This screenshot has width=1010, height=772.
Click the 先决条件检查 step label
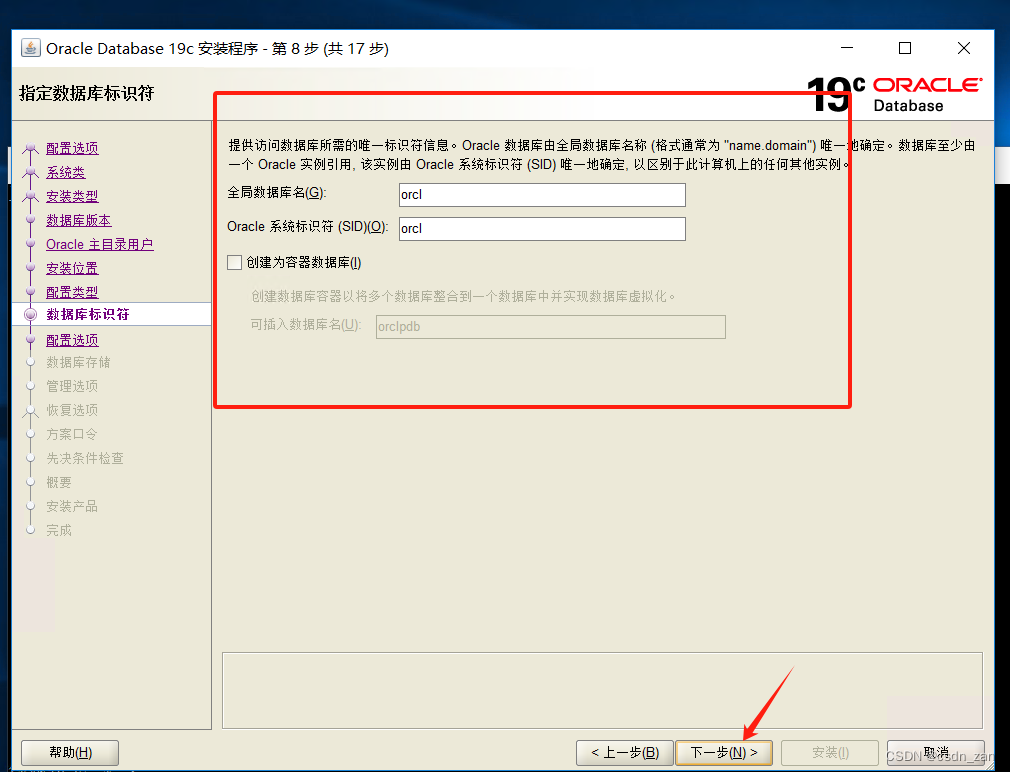point(85,458)
